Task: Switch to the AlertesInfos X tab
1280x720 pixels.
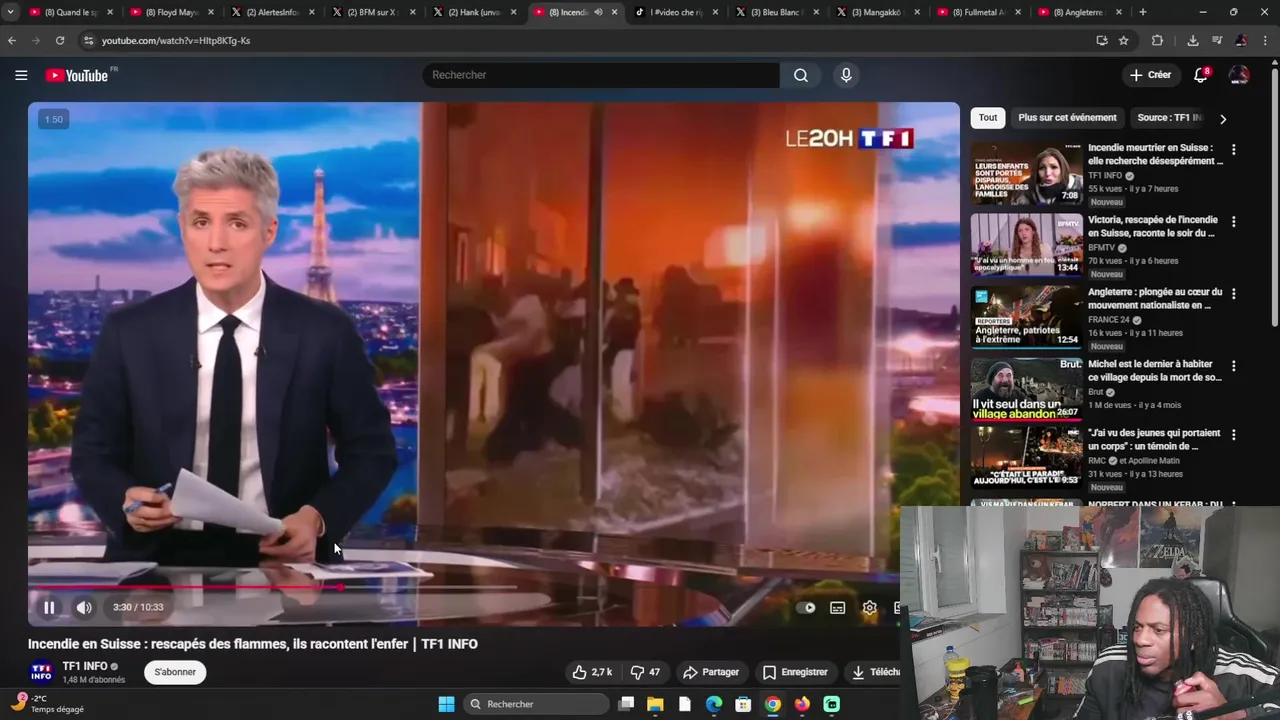Action: click(270, 12)
